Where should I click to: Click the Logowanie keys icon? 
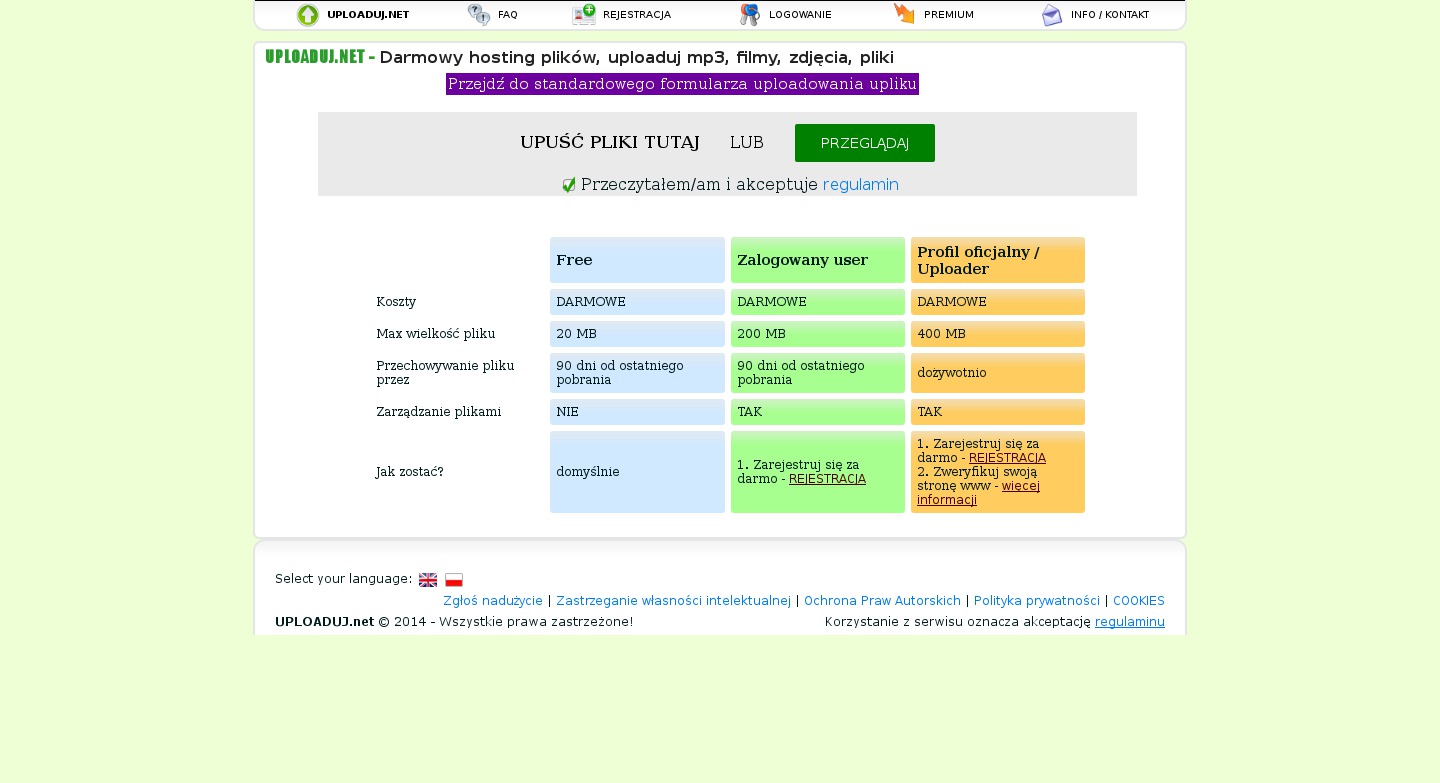click(x=750, y=15)
